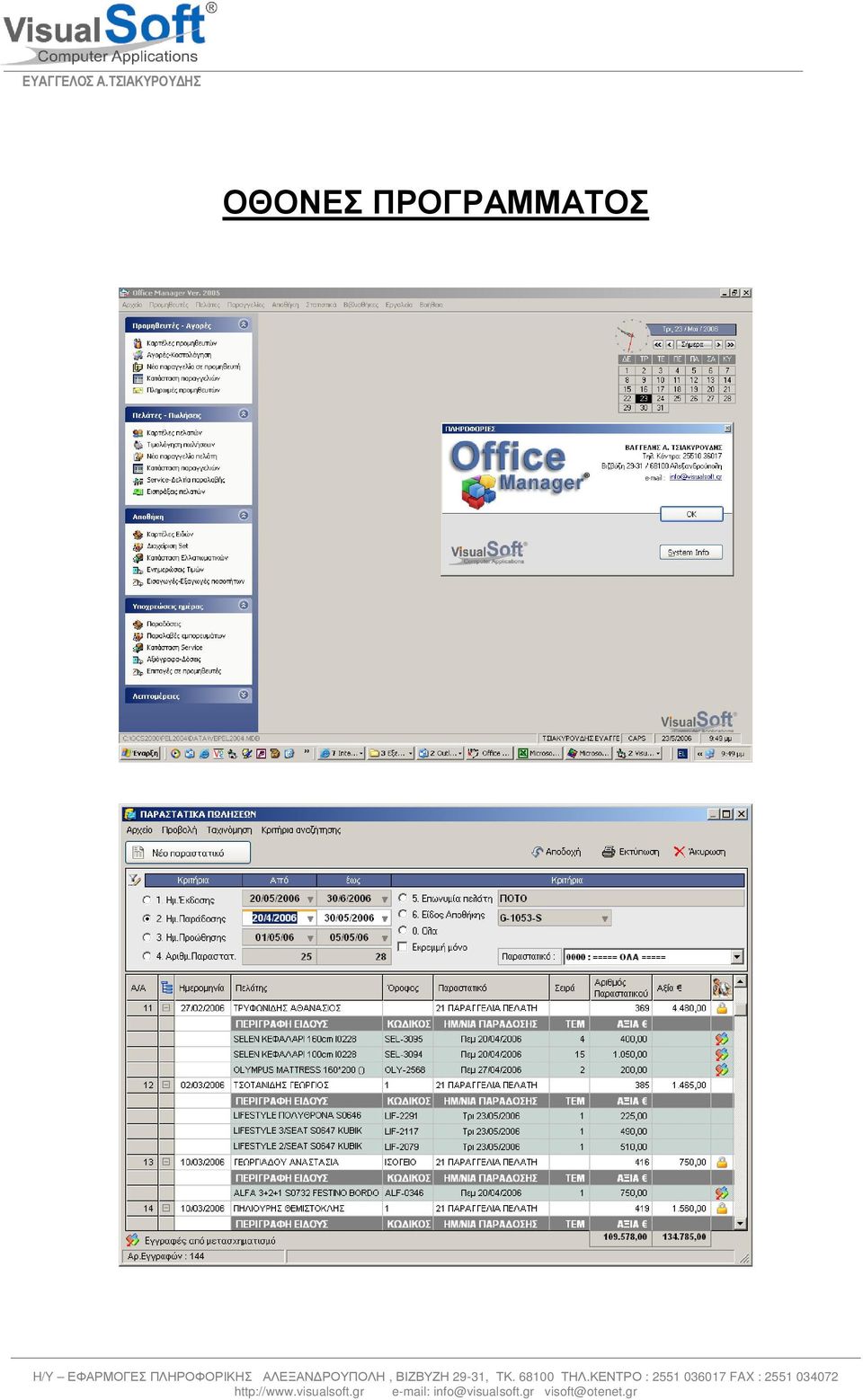Image resolution: width=863 pixels, height=1400 pixels.
Task: Click the tree icon in grid header
Action: point(166,988)
